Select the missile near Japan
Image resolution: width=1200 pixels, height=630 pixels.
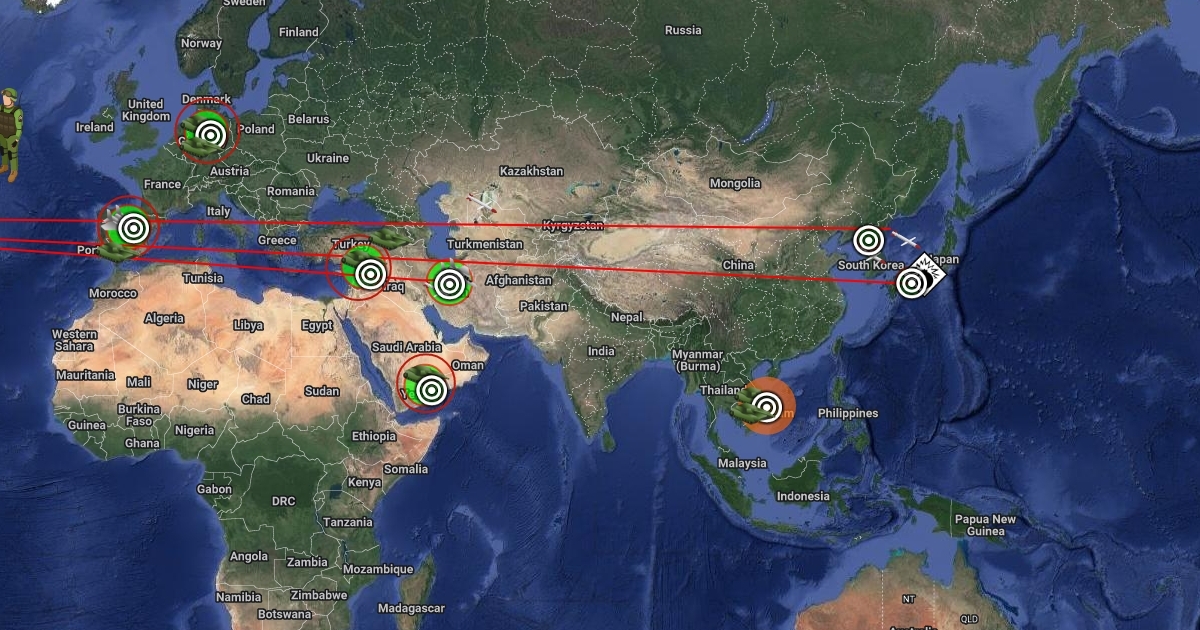click(906, 240)
